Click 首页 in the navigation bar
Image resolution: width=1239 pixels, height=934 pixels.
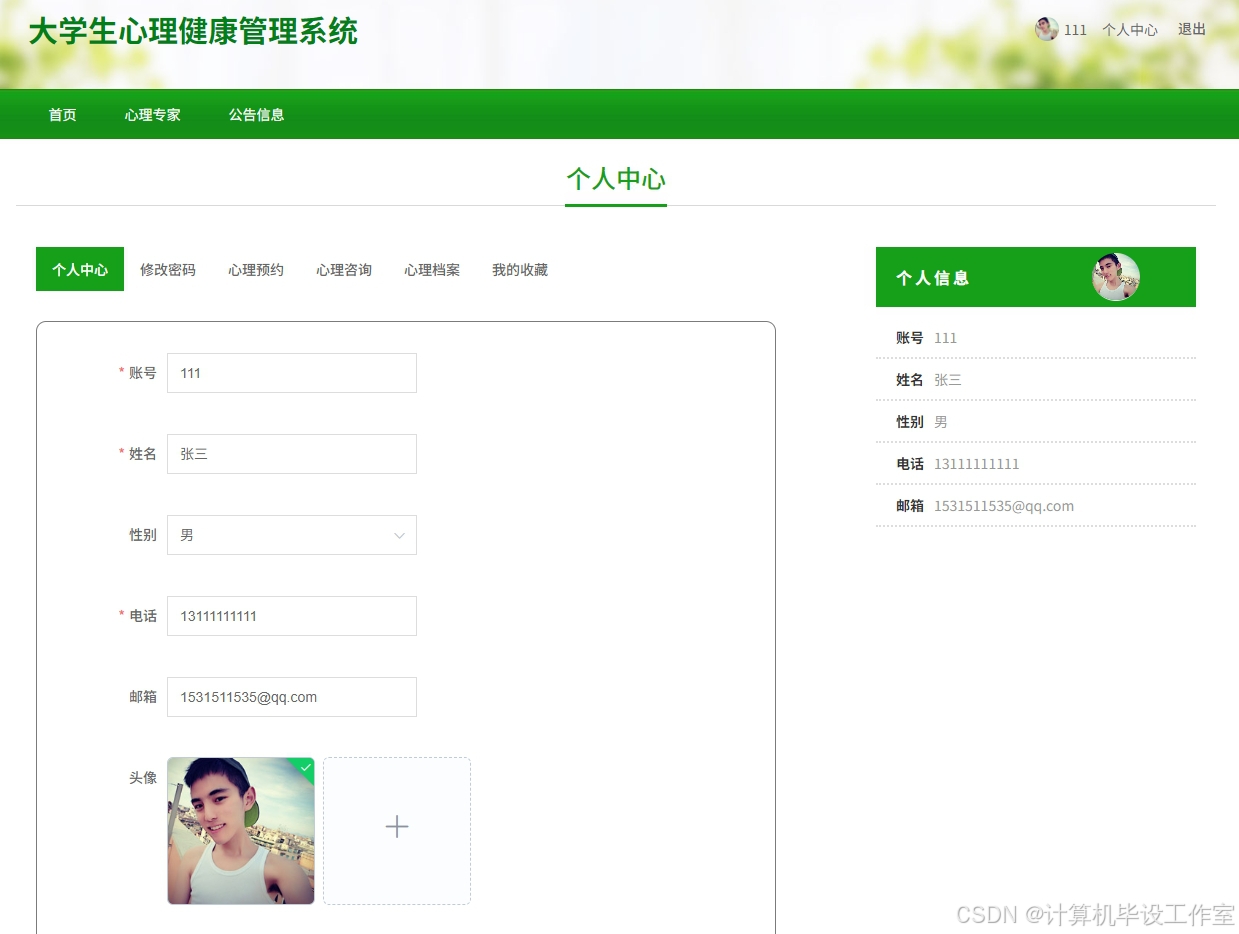(x=61, y=114)
